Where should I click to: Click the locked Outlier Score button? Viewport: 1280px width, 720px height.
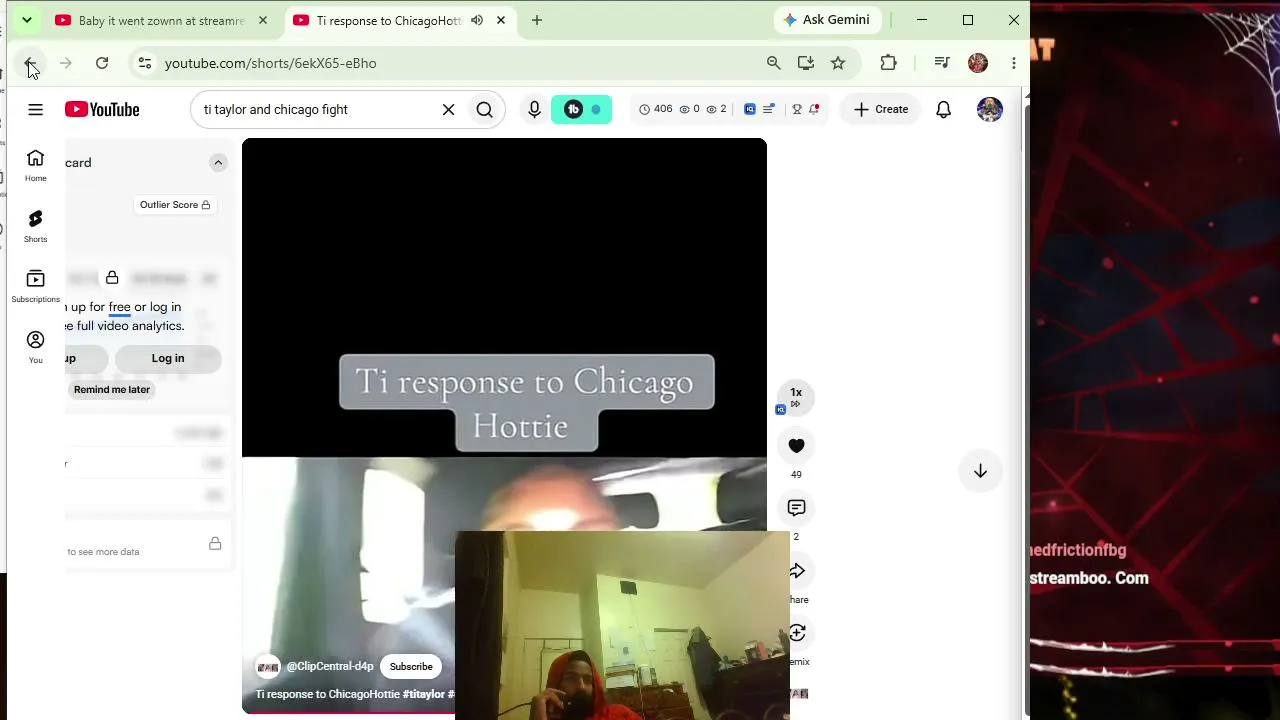click(x=175, y=205)
